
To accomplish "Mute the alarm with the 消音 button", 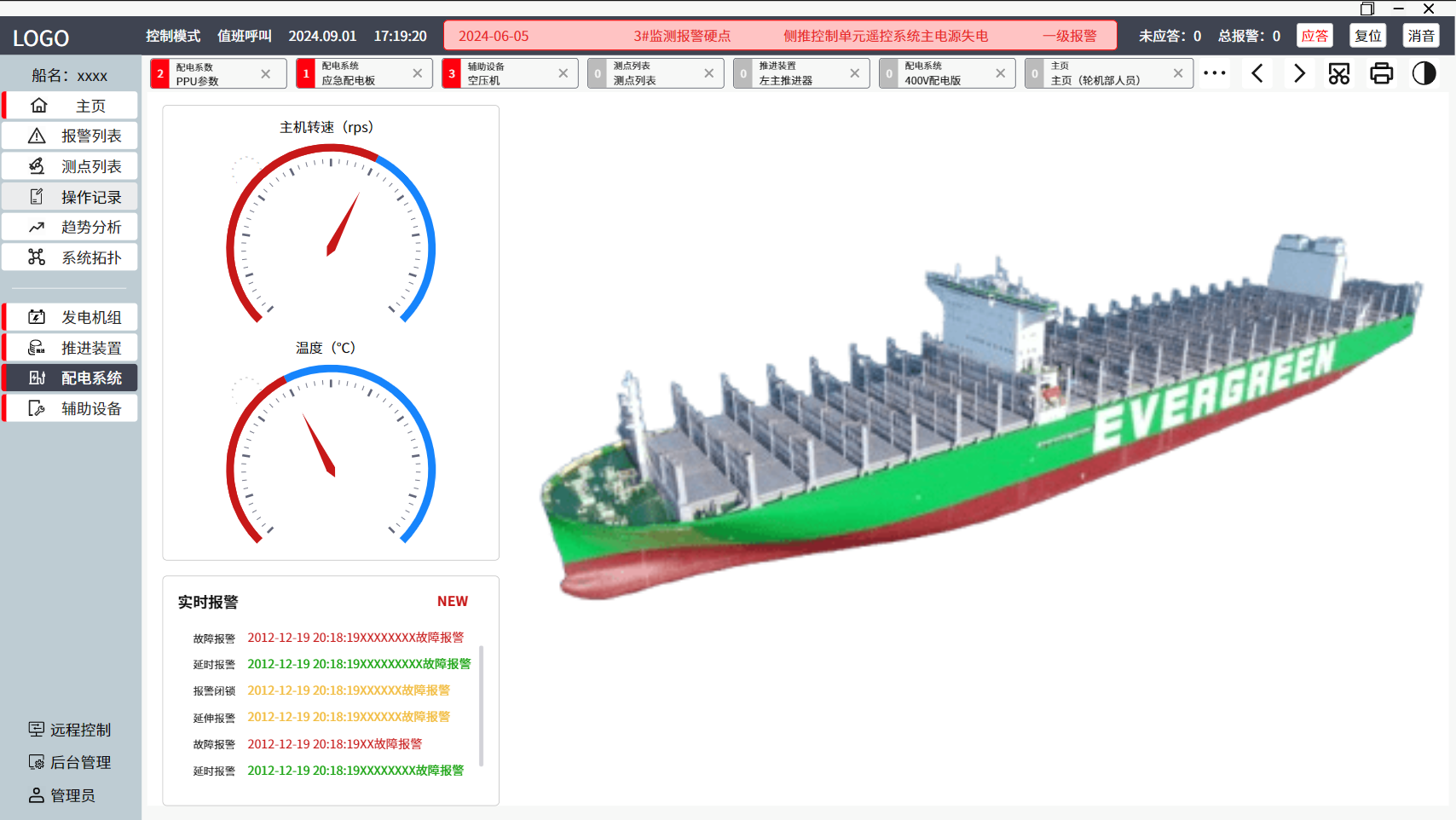I will [1420, 36].
